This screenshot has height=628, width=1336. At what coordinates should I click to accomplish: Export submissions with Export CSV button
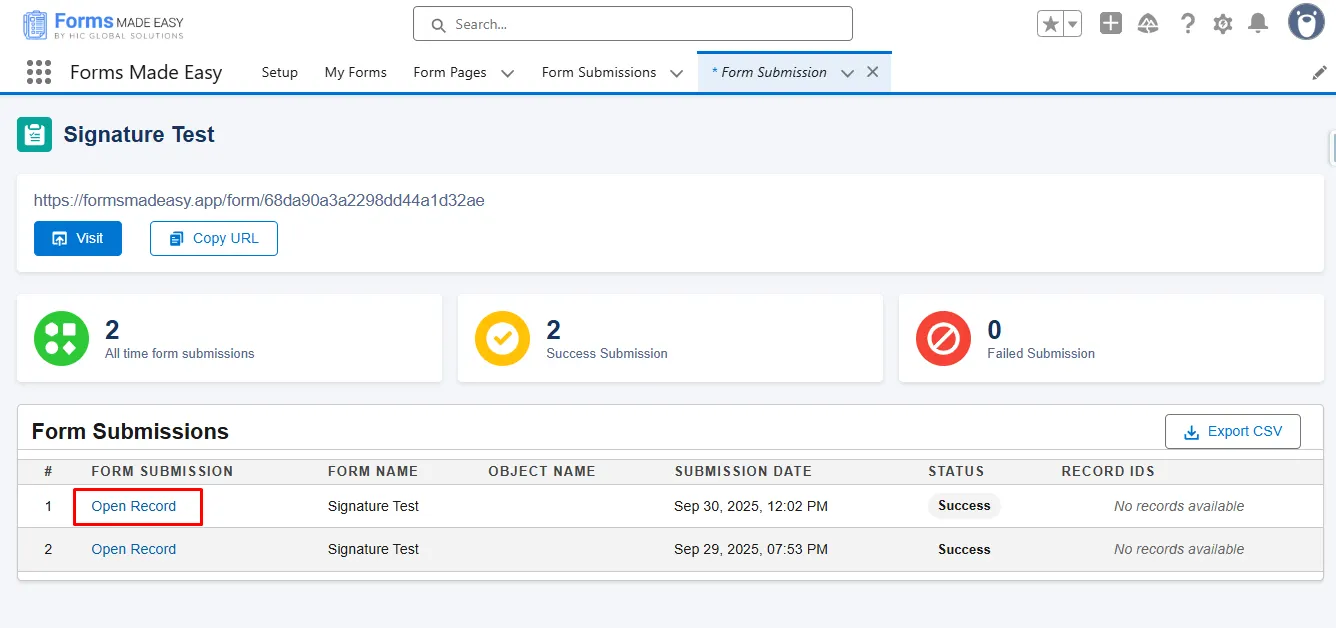pos(1232,432)
